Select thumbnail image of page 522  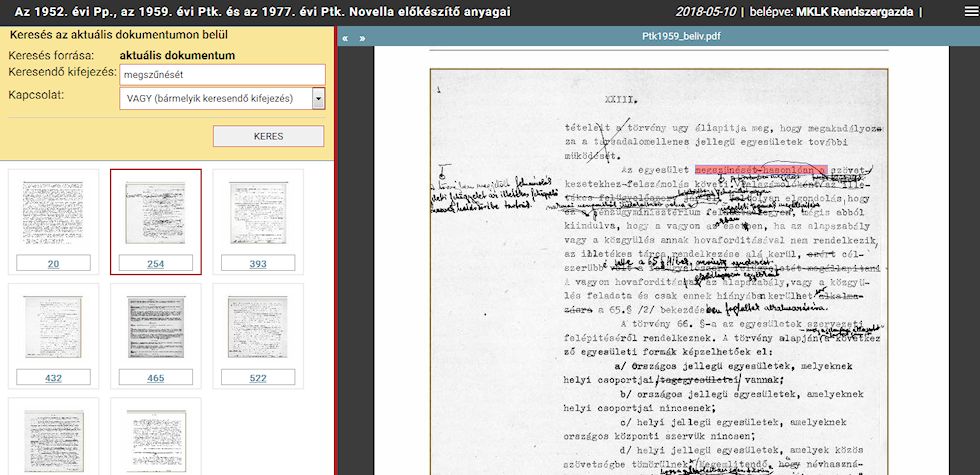pyautogui.click(x=258, y=327)
